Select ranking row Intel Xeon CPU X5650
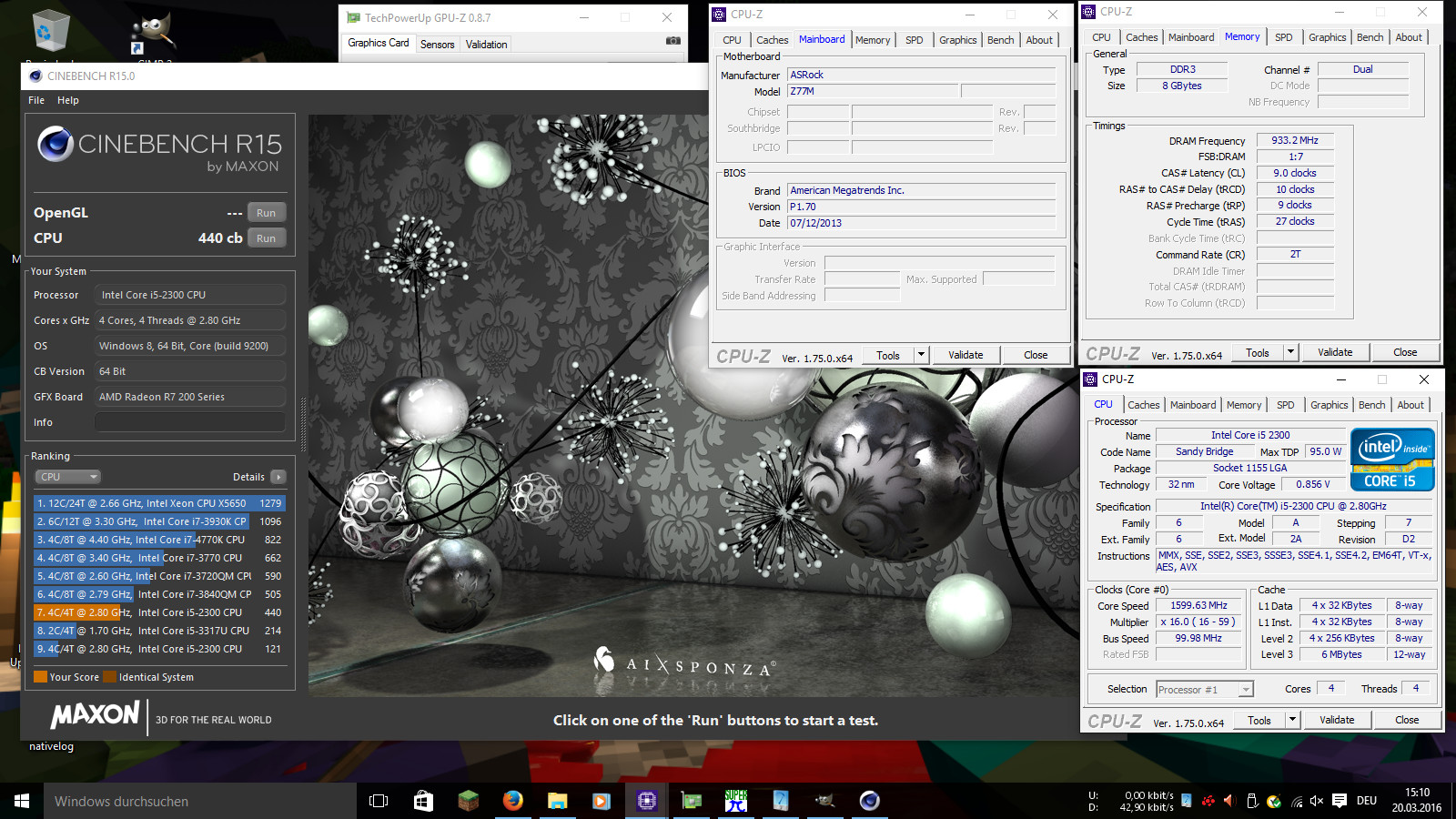This screenshot has width=1456, height=819. 160,503
